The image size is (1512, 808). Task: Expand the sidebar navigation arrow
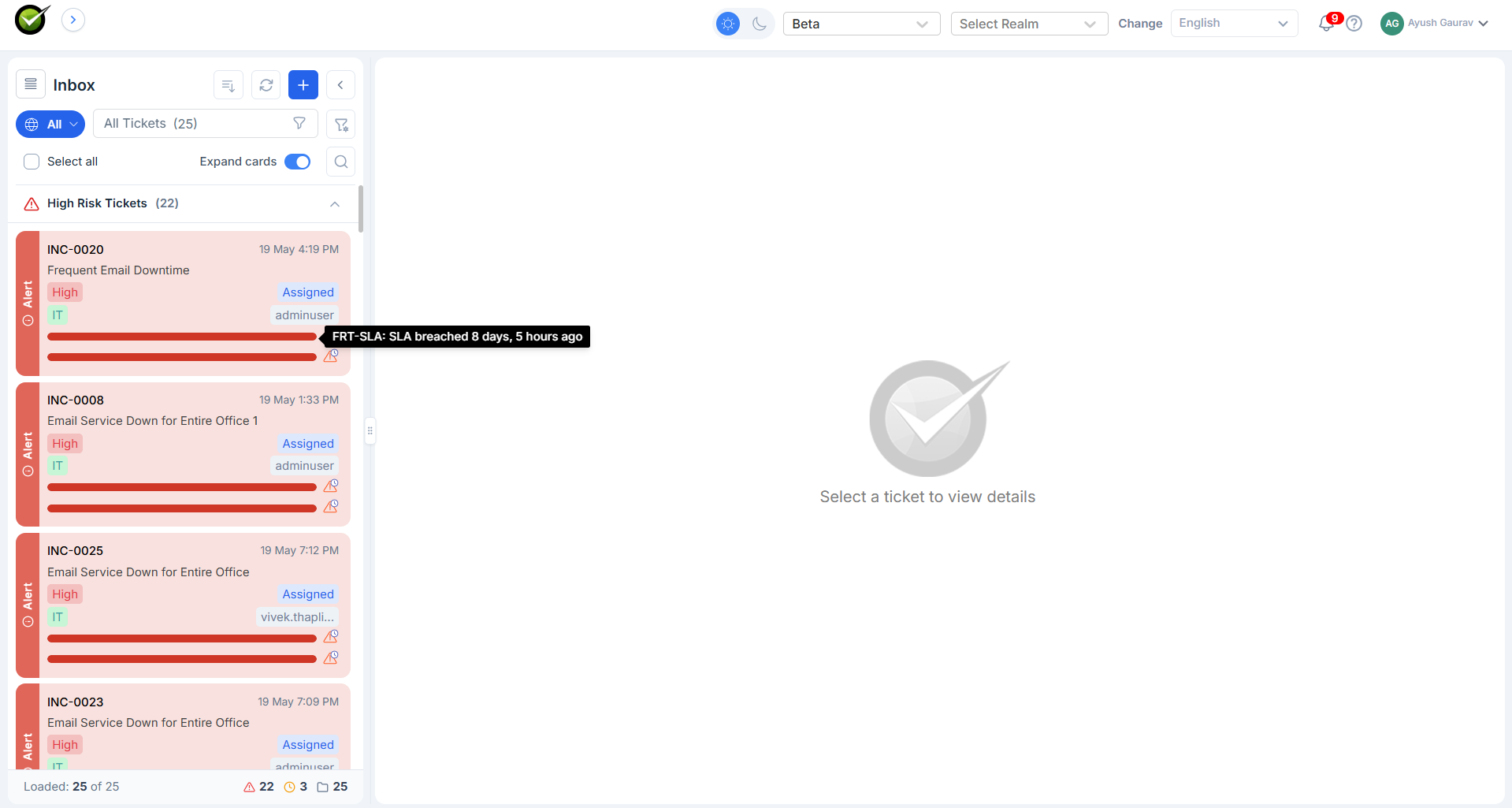(x=73, y=20)
